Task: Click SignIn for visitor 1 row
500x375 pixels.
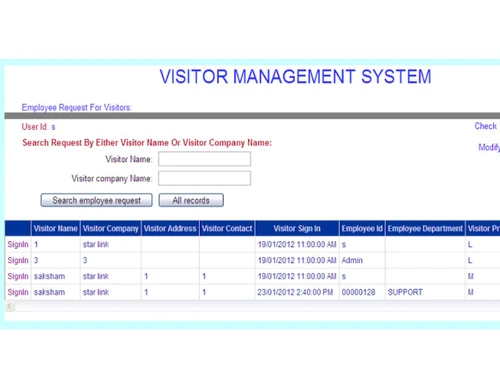Action: [18, 244]
